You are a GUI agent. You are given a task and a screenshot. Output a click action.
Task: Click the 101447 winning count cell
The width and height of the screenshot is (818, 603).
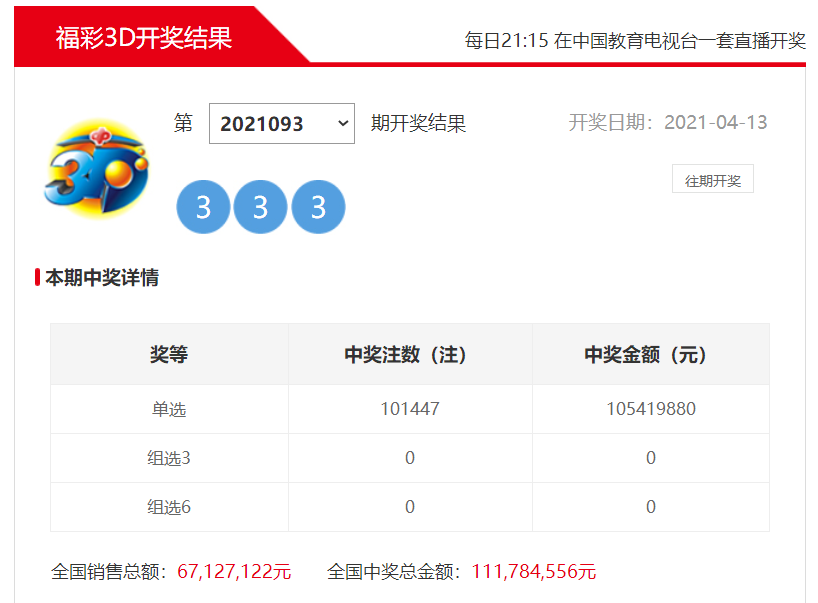410,409
